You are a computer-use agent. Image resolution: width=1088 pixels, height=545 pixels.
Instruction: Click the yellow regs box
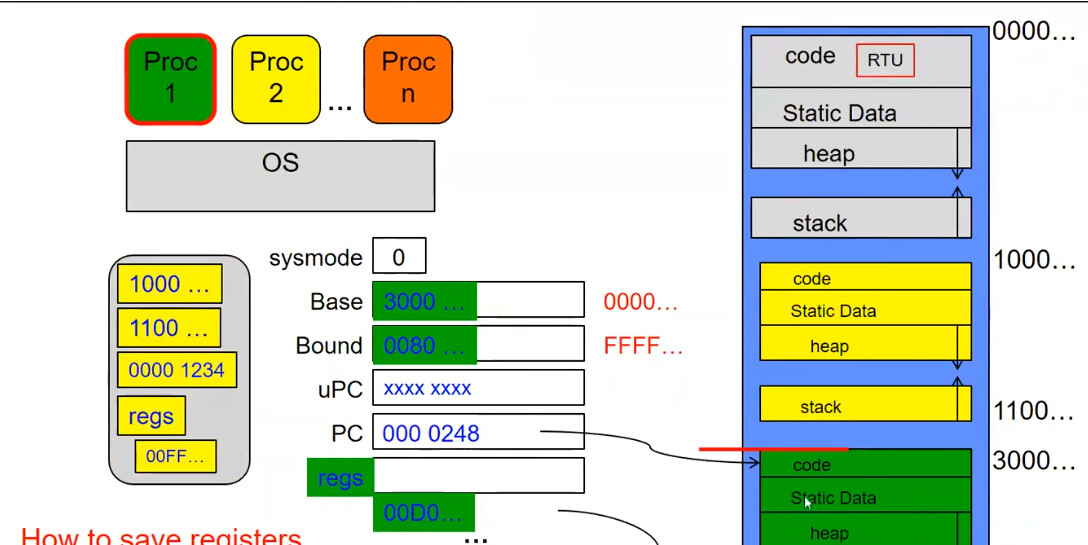coord(151,416)
